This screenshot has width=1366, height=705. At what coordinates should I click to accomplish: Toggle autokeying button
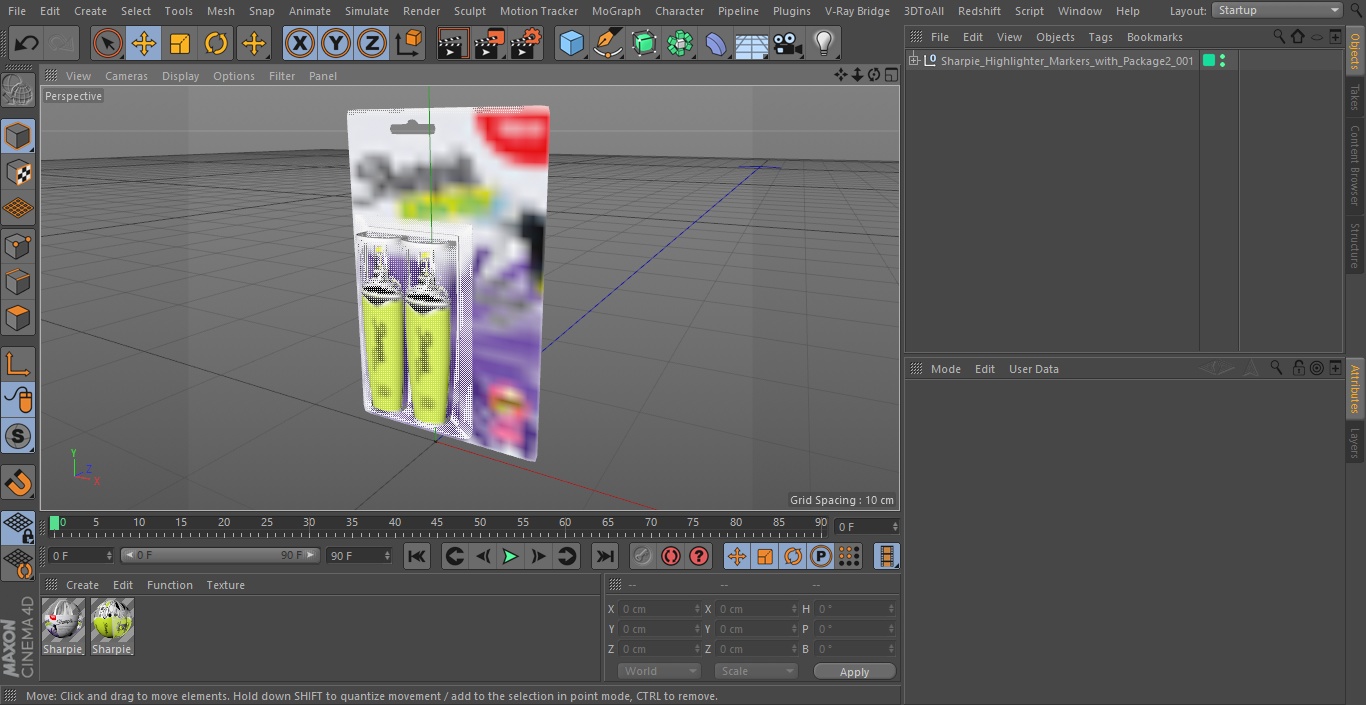(x=671, y=556)
